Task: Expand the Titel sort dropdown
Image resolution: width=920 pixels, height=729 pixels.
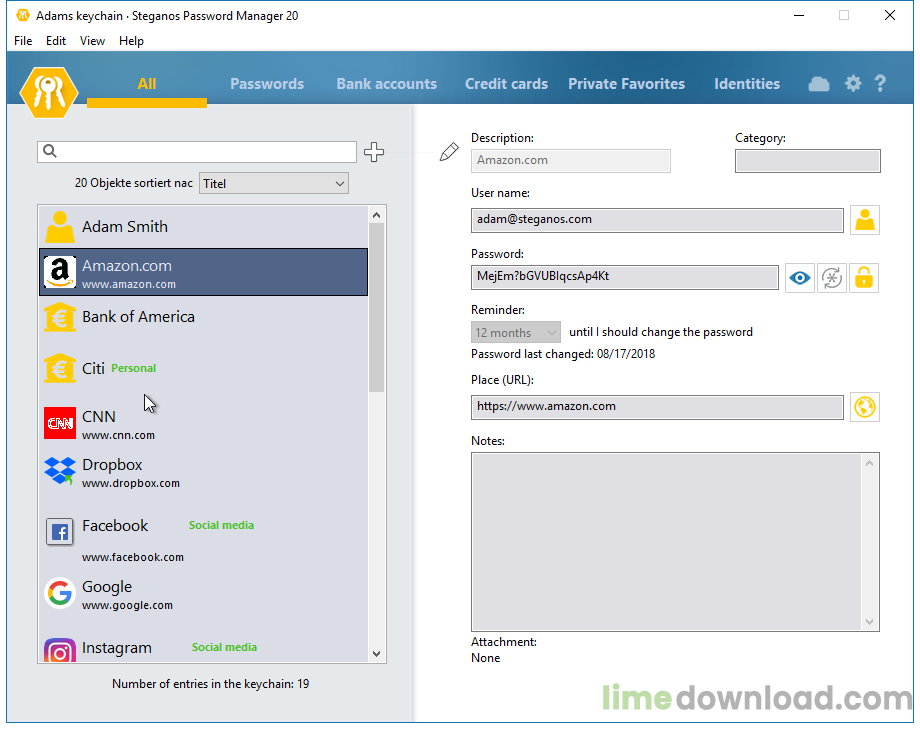Action: pyautogui.click(x=274, y=183)
